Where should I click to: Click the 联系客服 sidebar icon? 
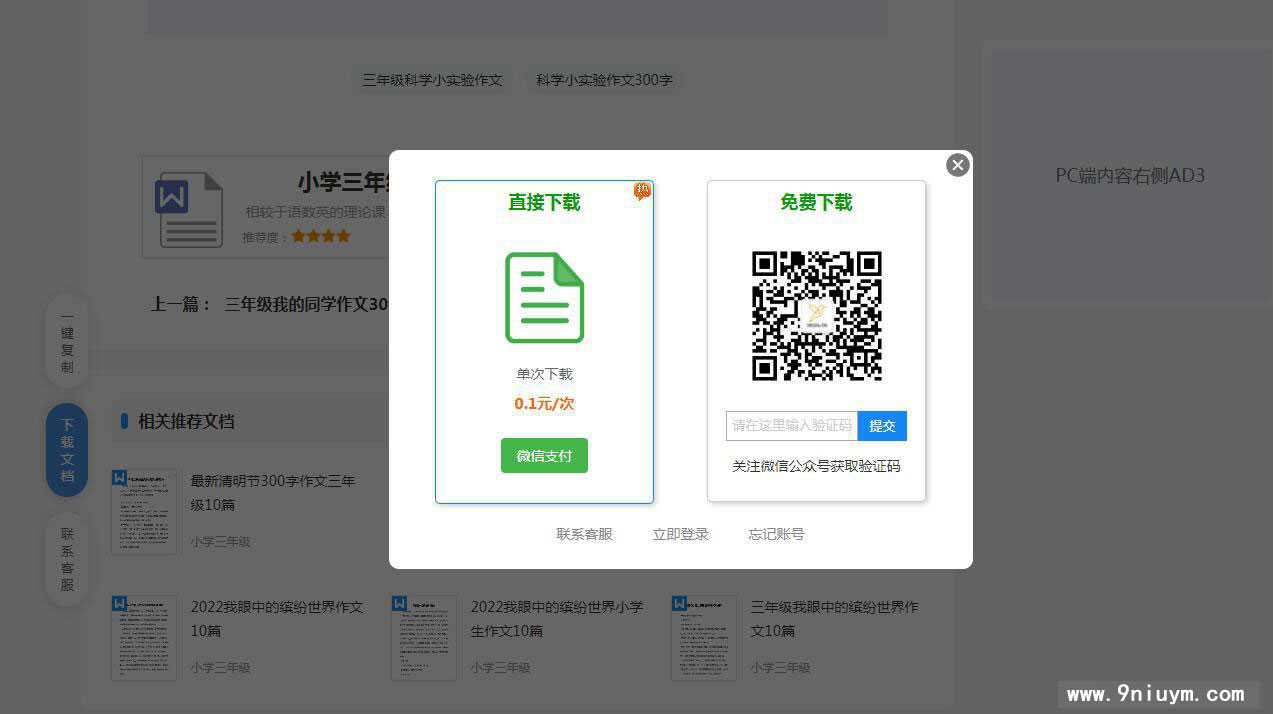coord(66,556)
